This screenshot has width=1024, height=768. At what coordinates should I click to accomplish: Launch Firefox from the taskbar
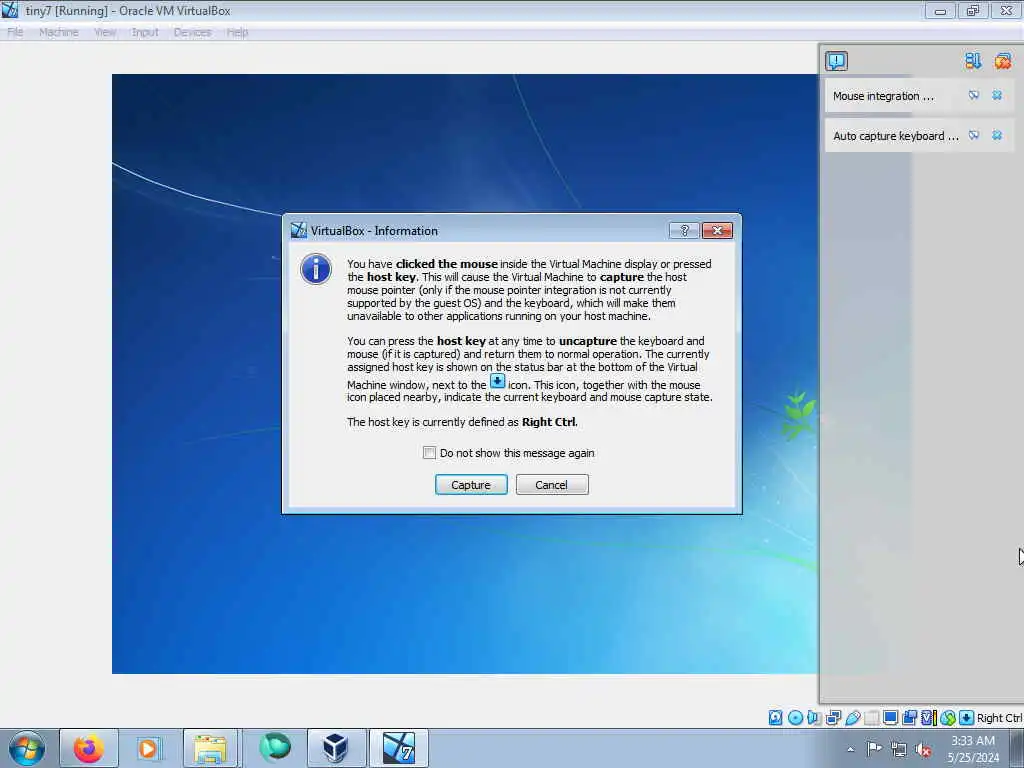point(89,748)
